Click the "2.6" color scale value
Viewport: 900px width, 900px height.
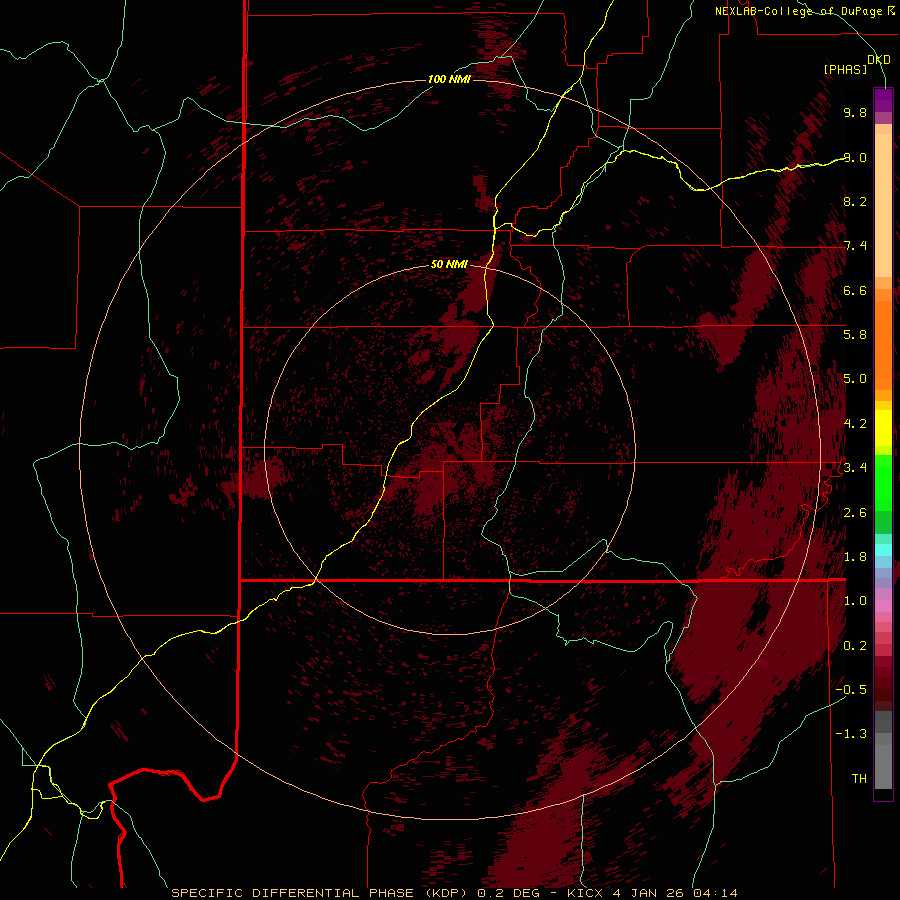(855, 513)
